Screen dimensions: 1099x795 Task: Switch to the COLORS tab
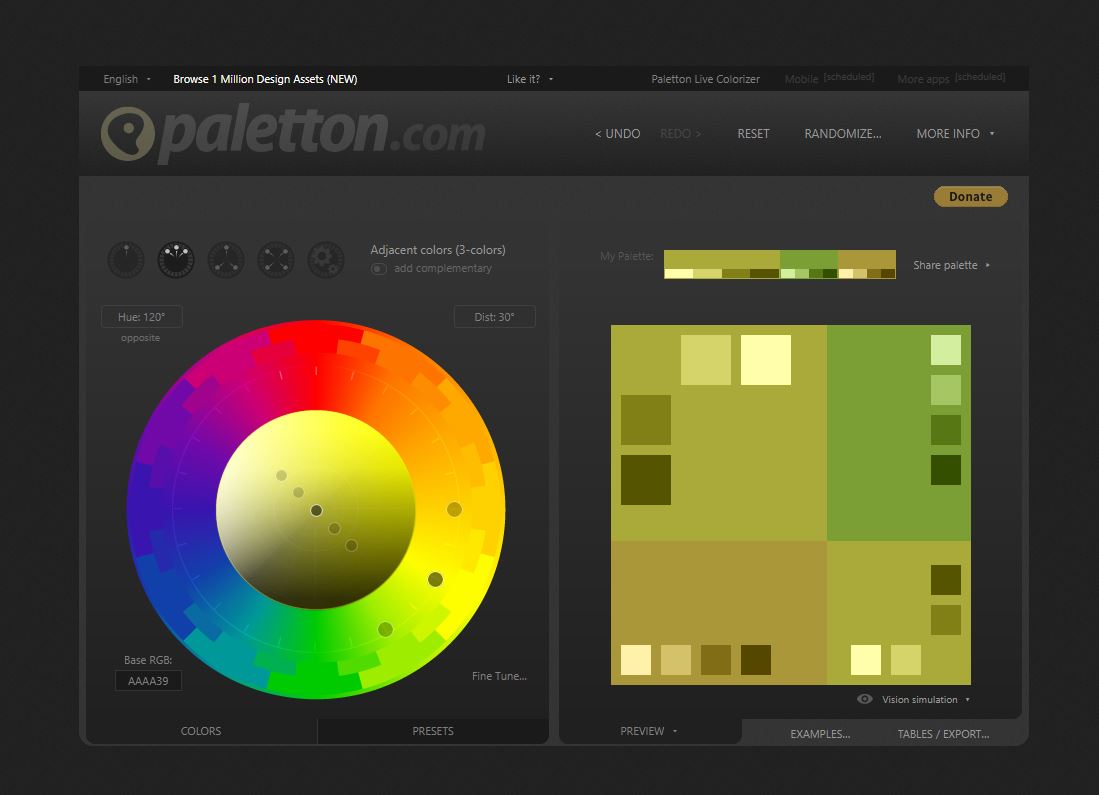pos(201,731)
